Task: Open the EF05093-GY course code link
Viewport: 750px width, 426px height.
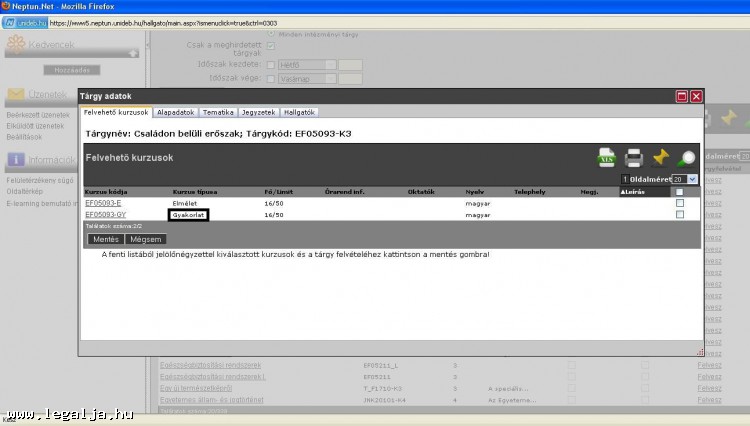Action: pyautogui.click(x=105, y=214)
